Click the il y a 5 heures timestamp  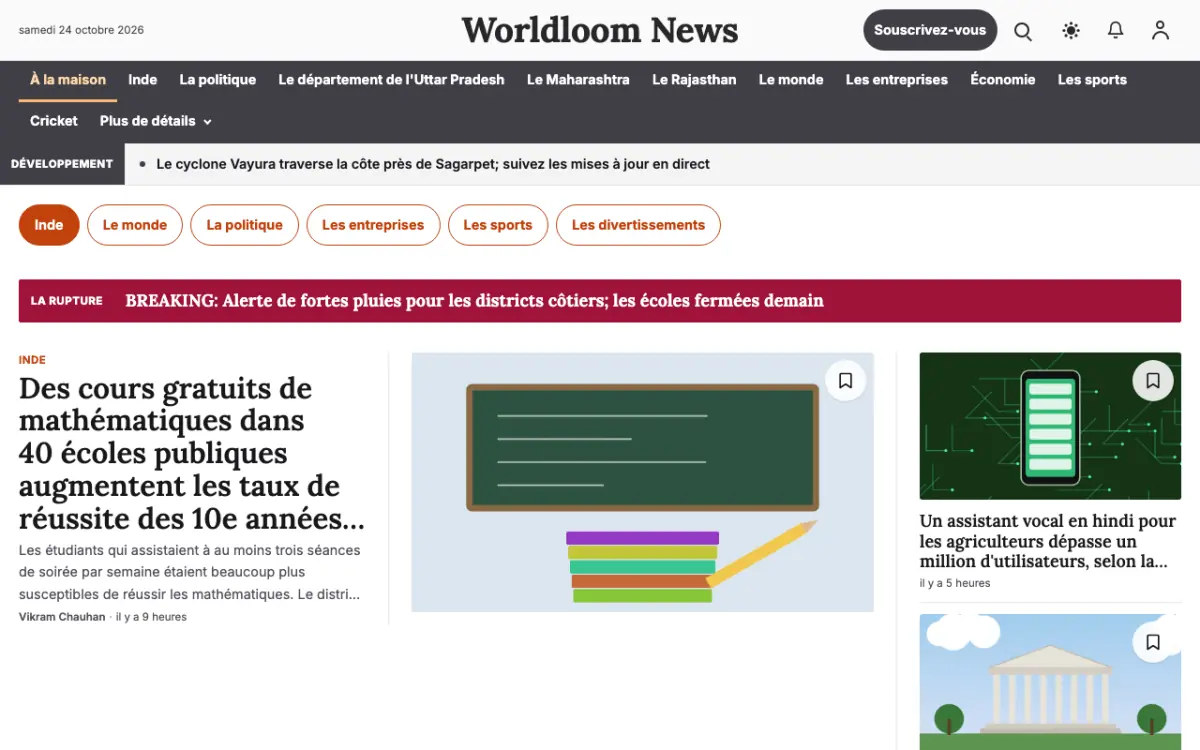click(x=955, y=583)
